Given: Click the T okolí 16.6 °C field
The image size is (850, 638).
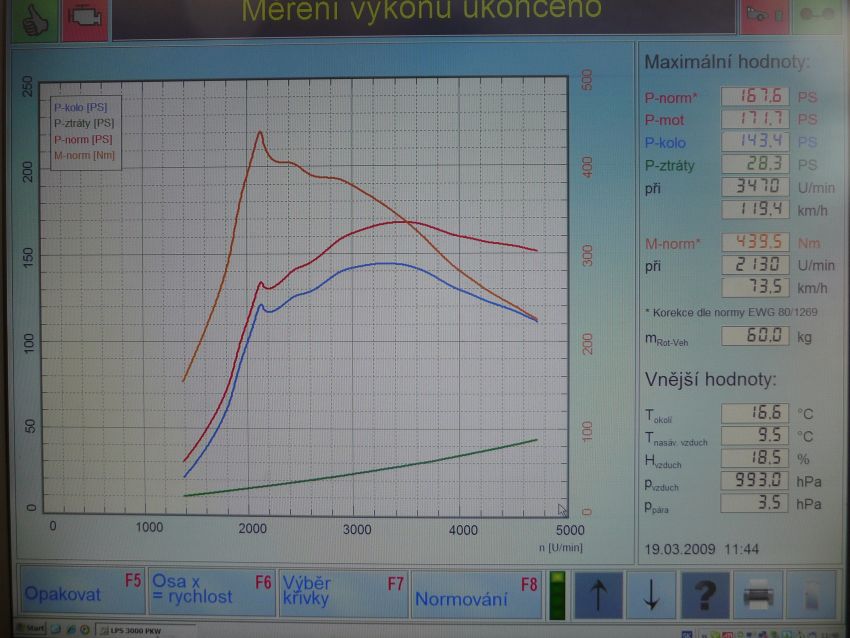Looking at the screenshot, I should 755,413.
